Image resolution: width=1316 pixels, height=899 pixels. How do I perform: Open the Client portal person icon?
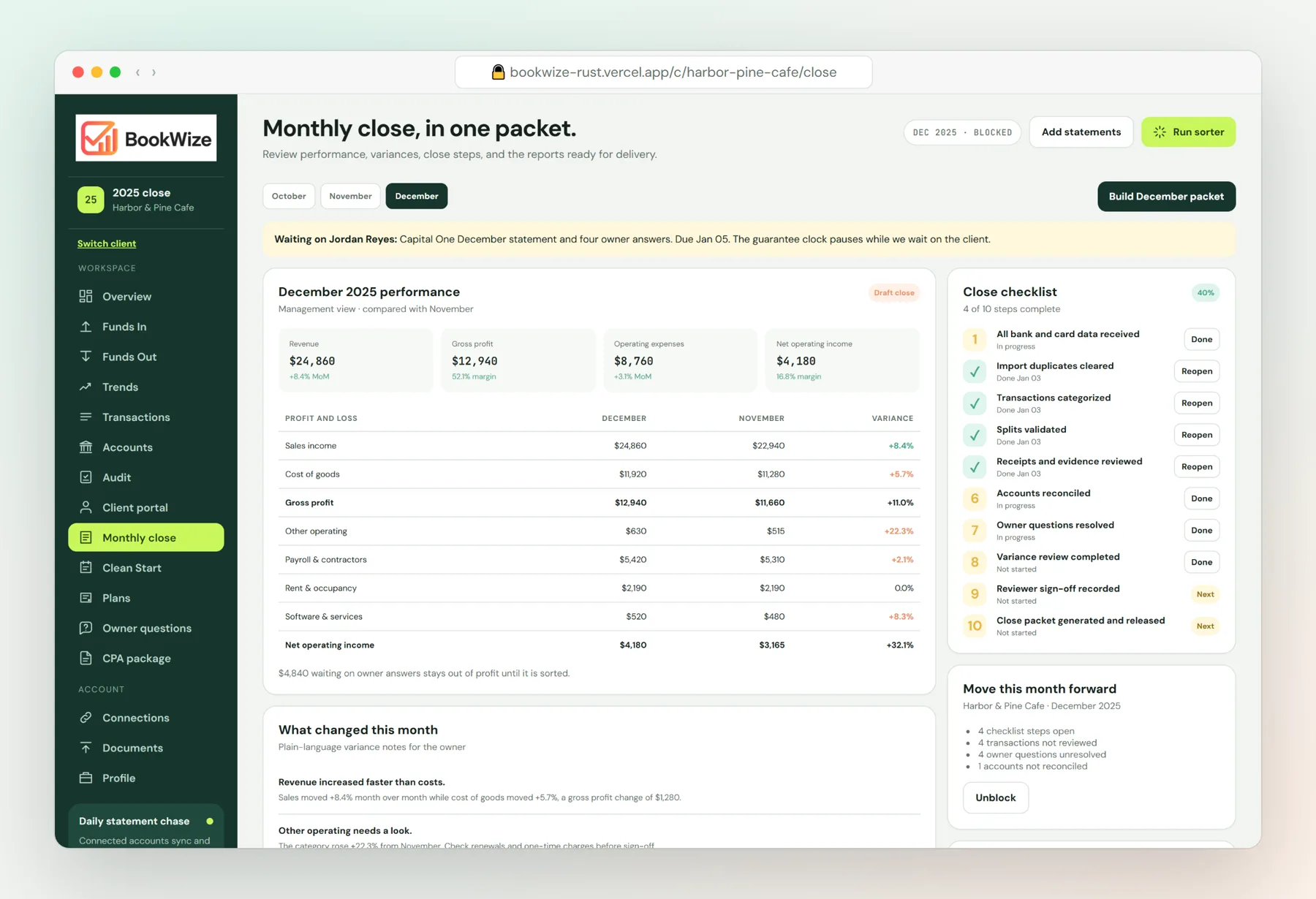pyautogui.click(x=86, y=507)
